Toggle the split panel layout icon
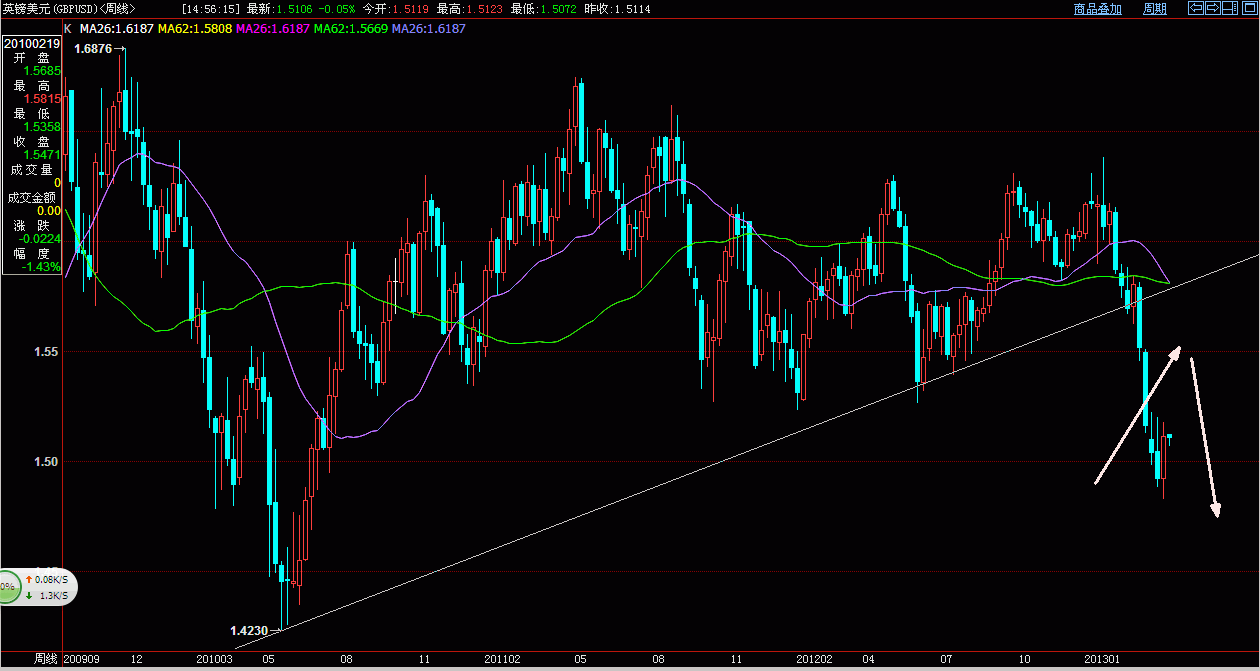Image resolution: width=1260 pixels, height=671 pixels. pos(1228,8)
